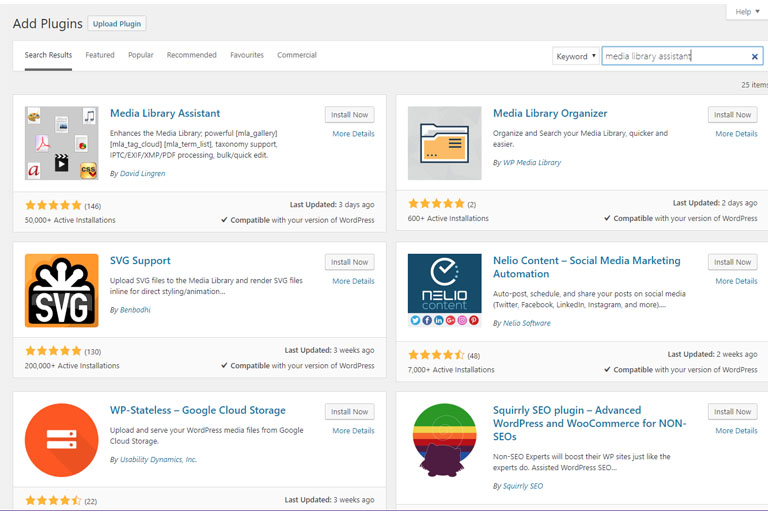
Task: Select the '50,000+ Active Installations' text
Action: point(70,220)
